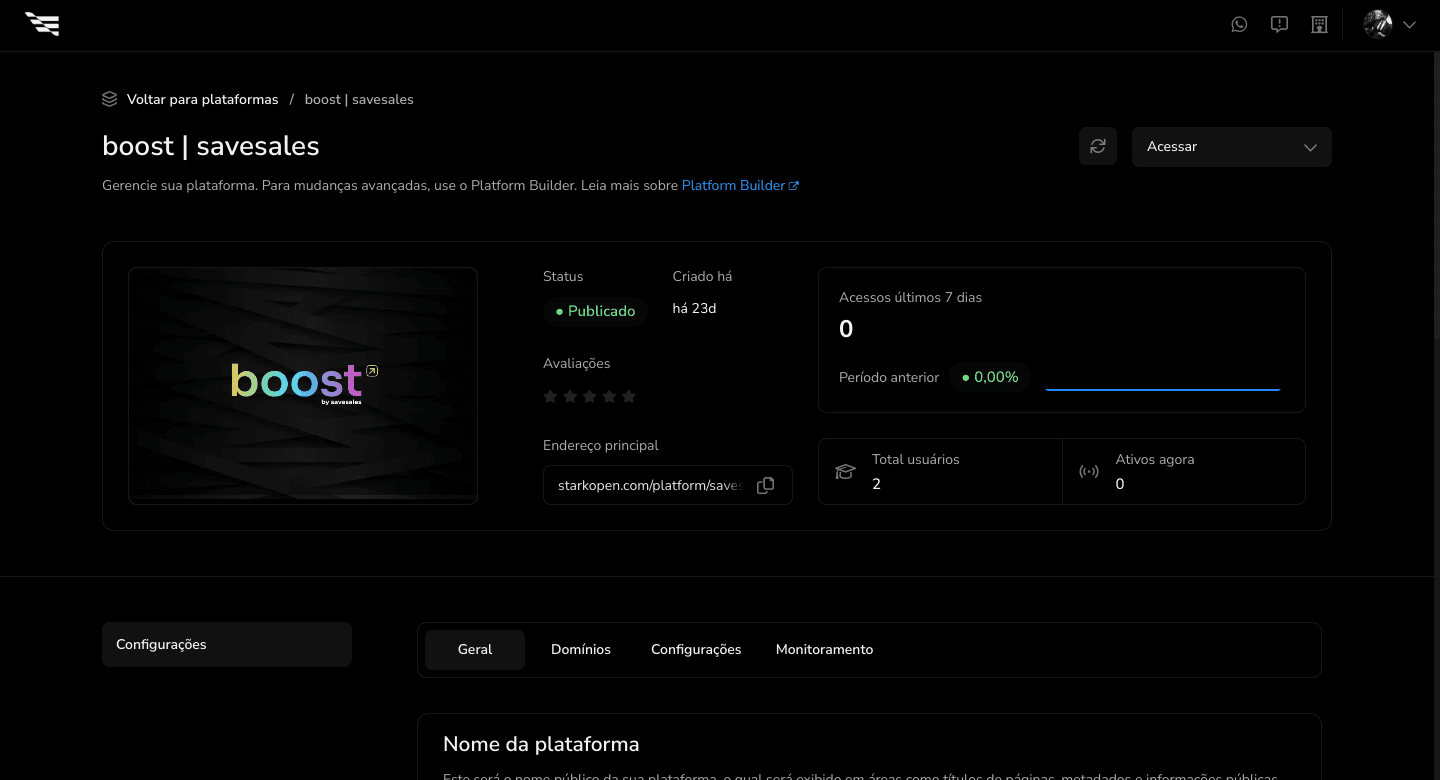Click the boost platform thumbnail
Screen dimensions: 1440x780
303,386
